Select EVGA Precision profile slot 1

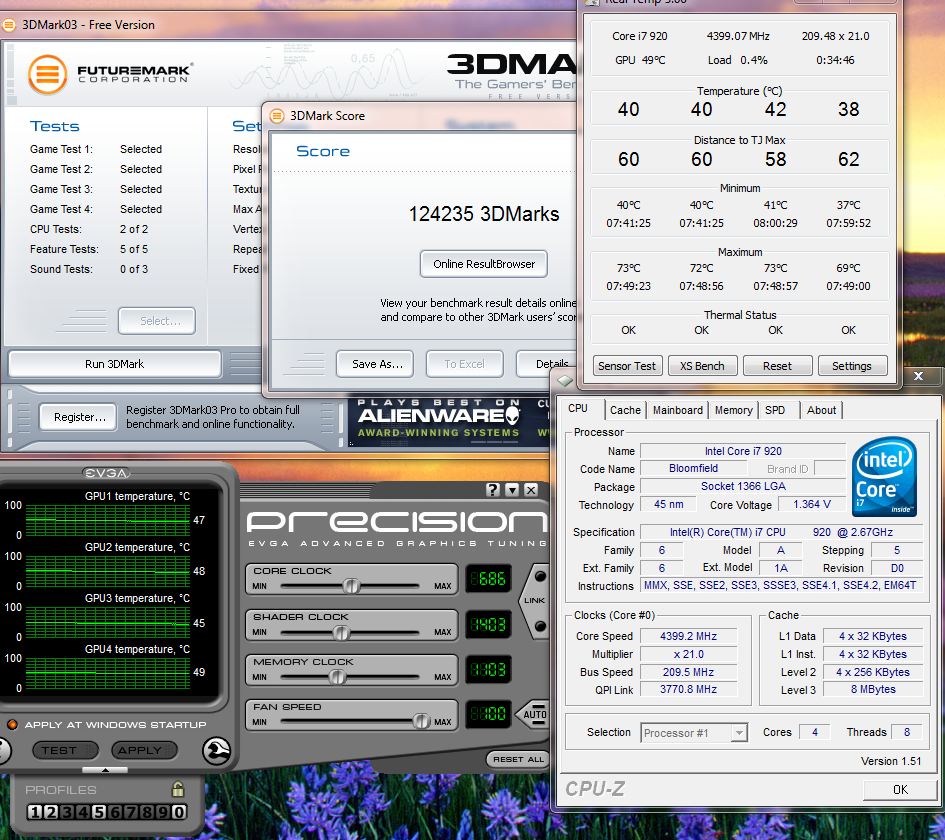point(35,812)
